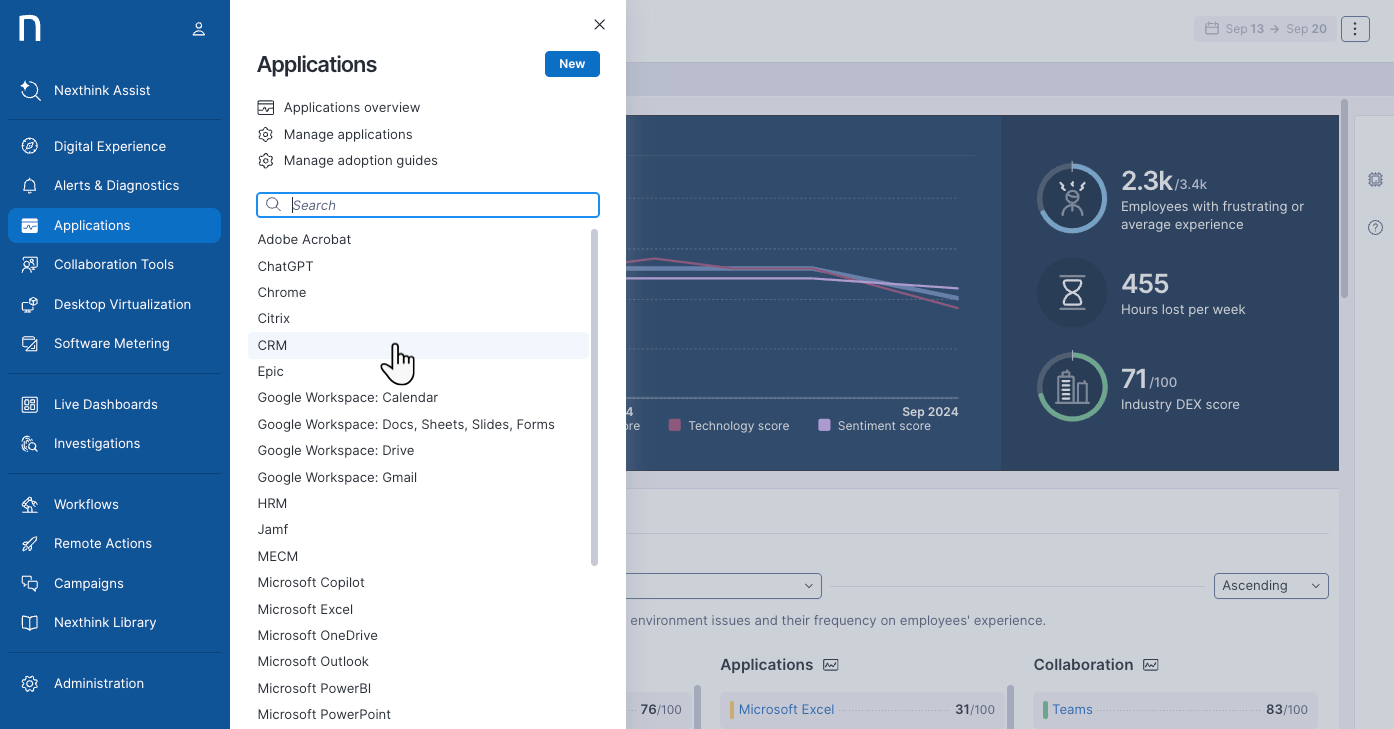Click the New application button
The height and width of the screenshot is (729, 1394).
[572, 64]
